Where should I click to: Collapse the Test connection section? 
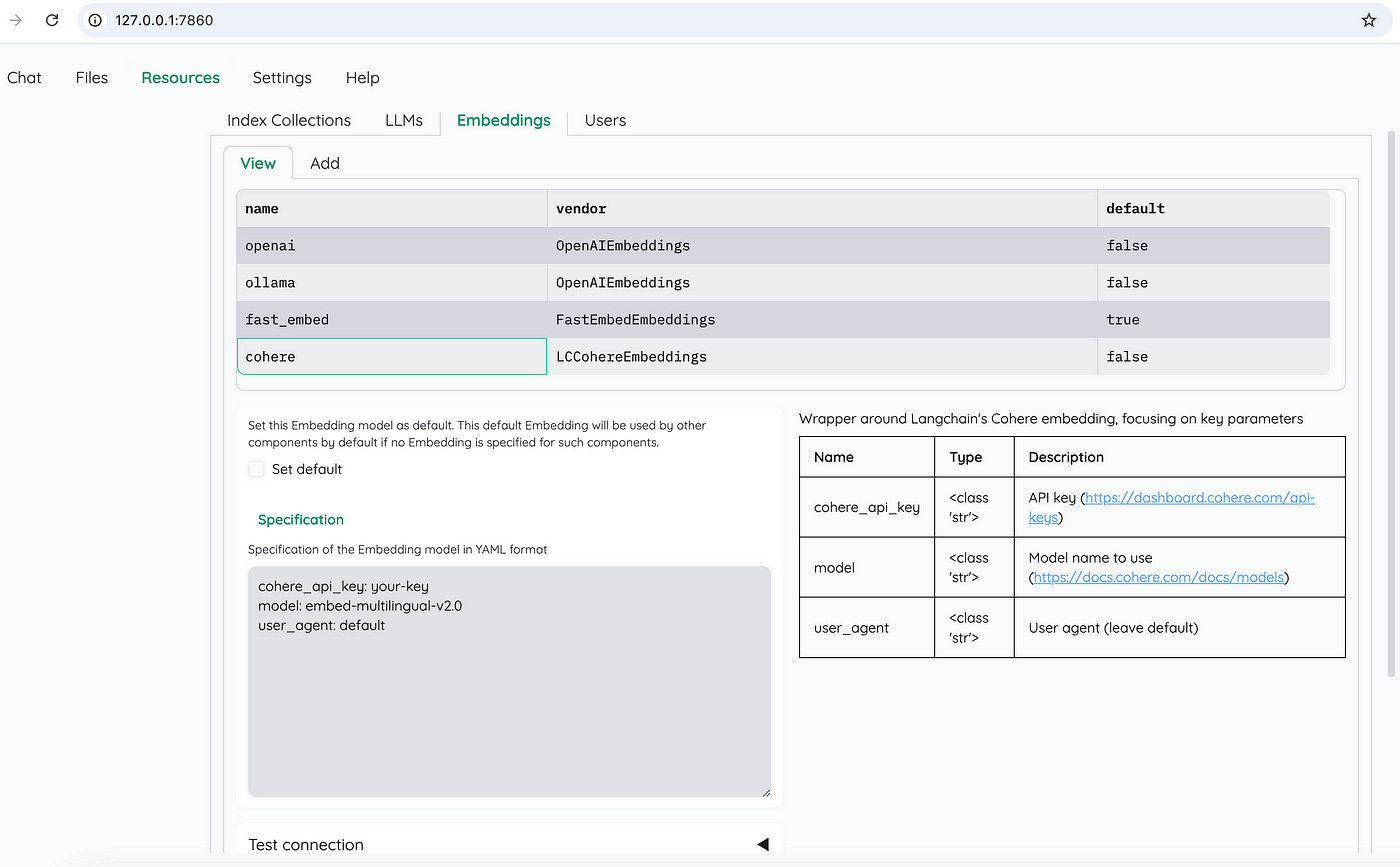click(762, 844)
